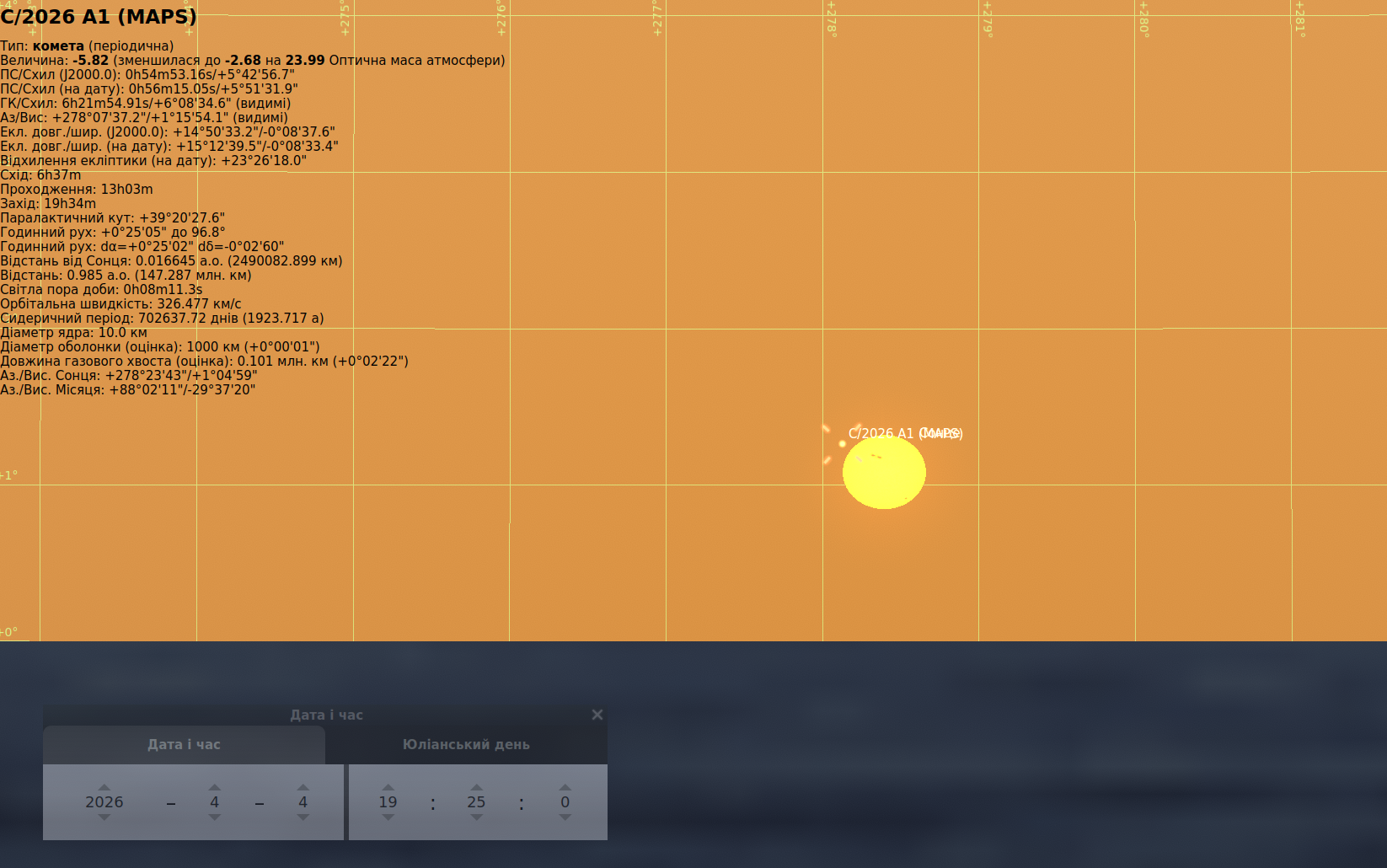
Task: Click the +281° azimuth grid label
Action: point(1300,19)
